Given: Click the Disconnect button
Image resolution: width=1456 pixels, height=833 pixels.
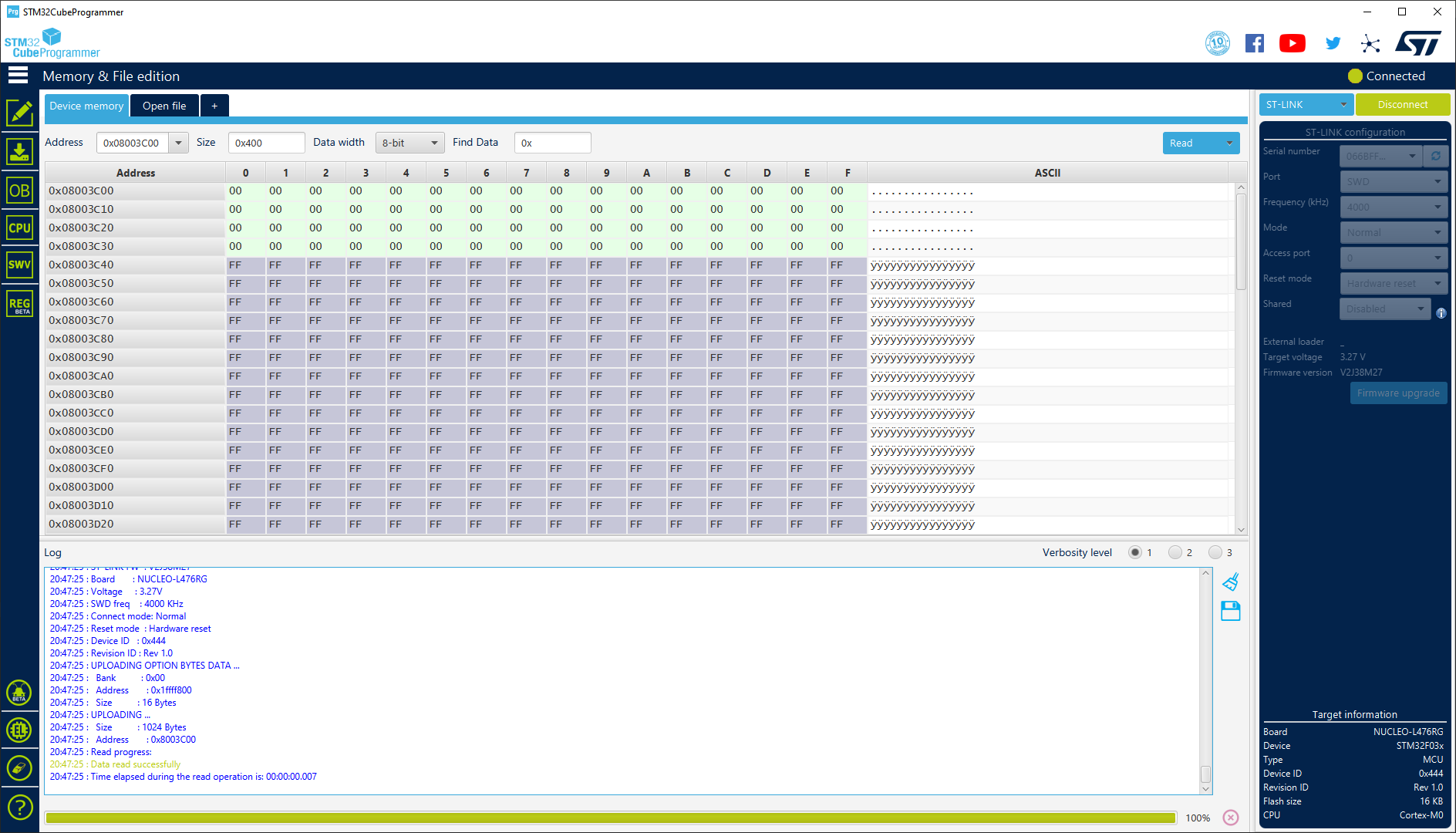Looking at the screenshot, I should click(x=1402, y=105).
